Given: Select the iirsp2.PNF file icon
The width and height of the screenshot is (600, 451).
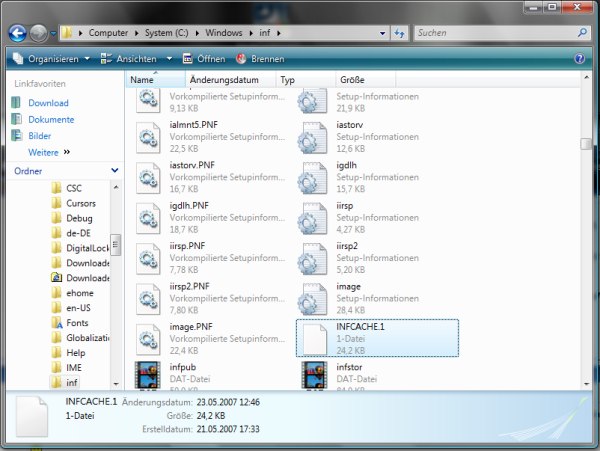Looking at the screenshot, I should tap(148, 299).
